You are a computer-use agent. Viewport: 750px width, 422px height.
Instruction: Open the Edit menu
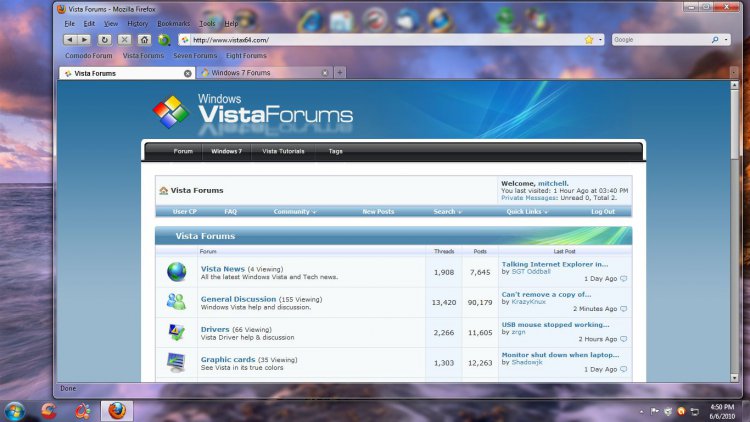[89, 23]
